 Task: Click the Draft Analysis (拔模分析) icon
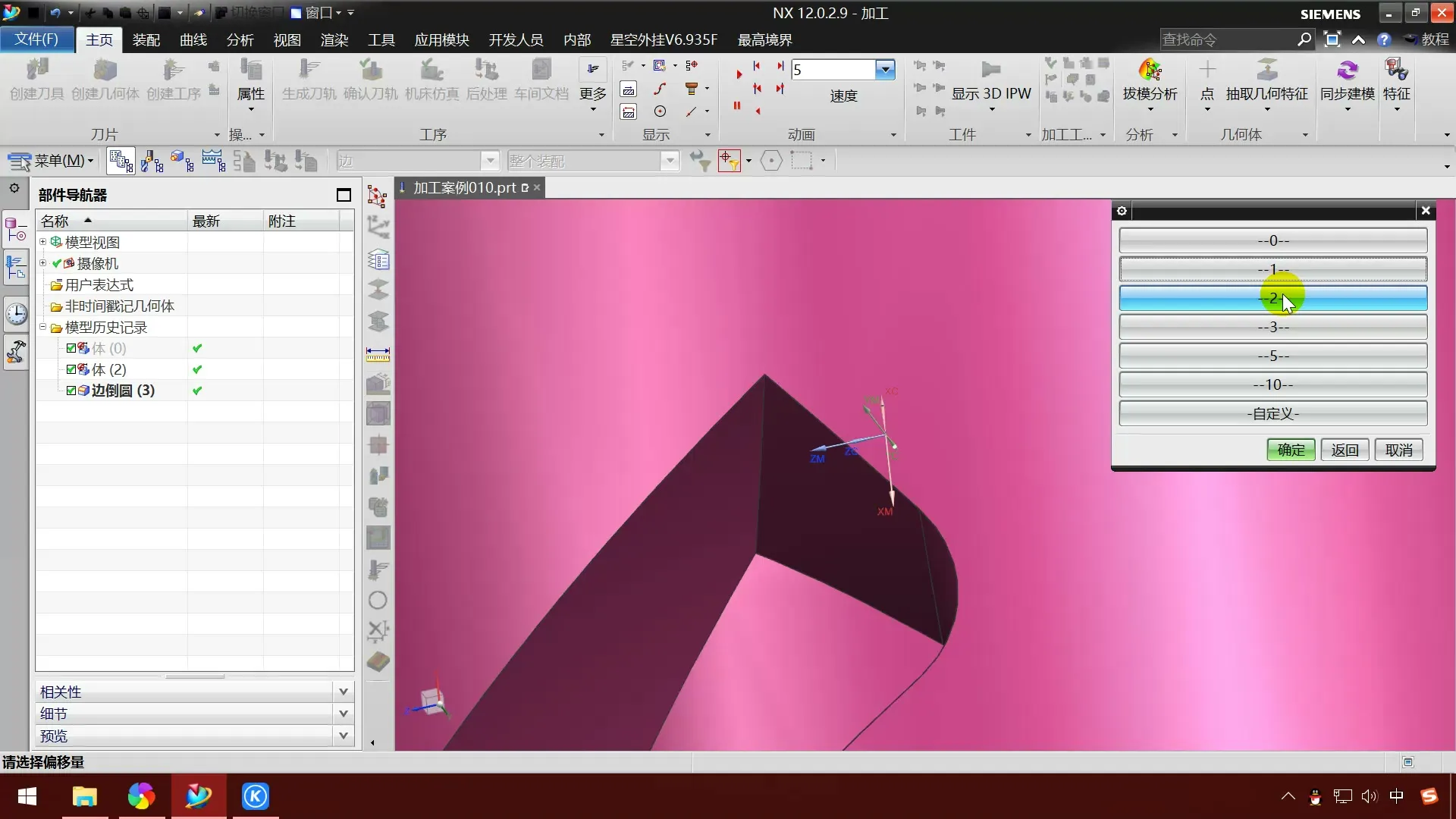[1150, 71]
